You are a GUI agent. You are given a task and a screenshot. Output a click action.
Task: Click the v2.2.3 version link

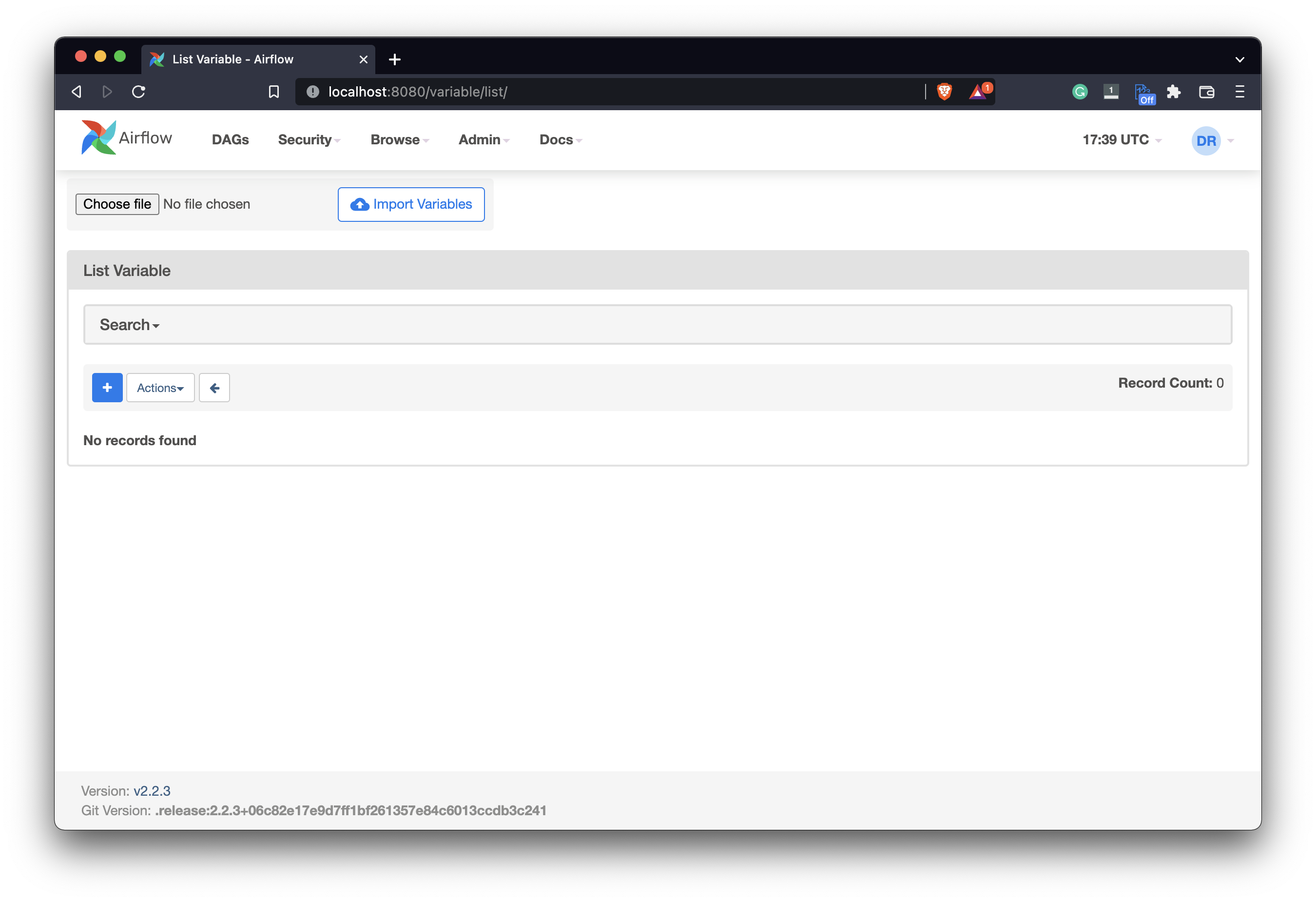(x=152, y=791)
